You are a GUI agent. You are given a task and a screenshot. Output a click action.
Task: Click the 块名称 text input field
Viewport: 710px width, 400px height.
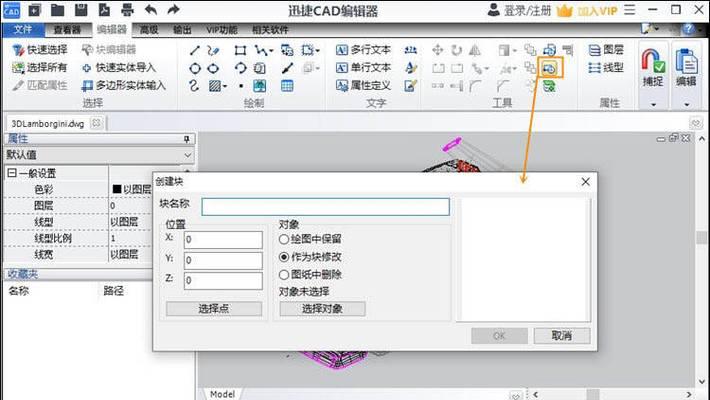pyautogui.click(x=326, y=207)
